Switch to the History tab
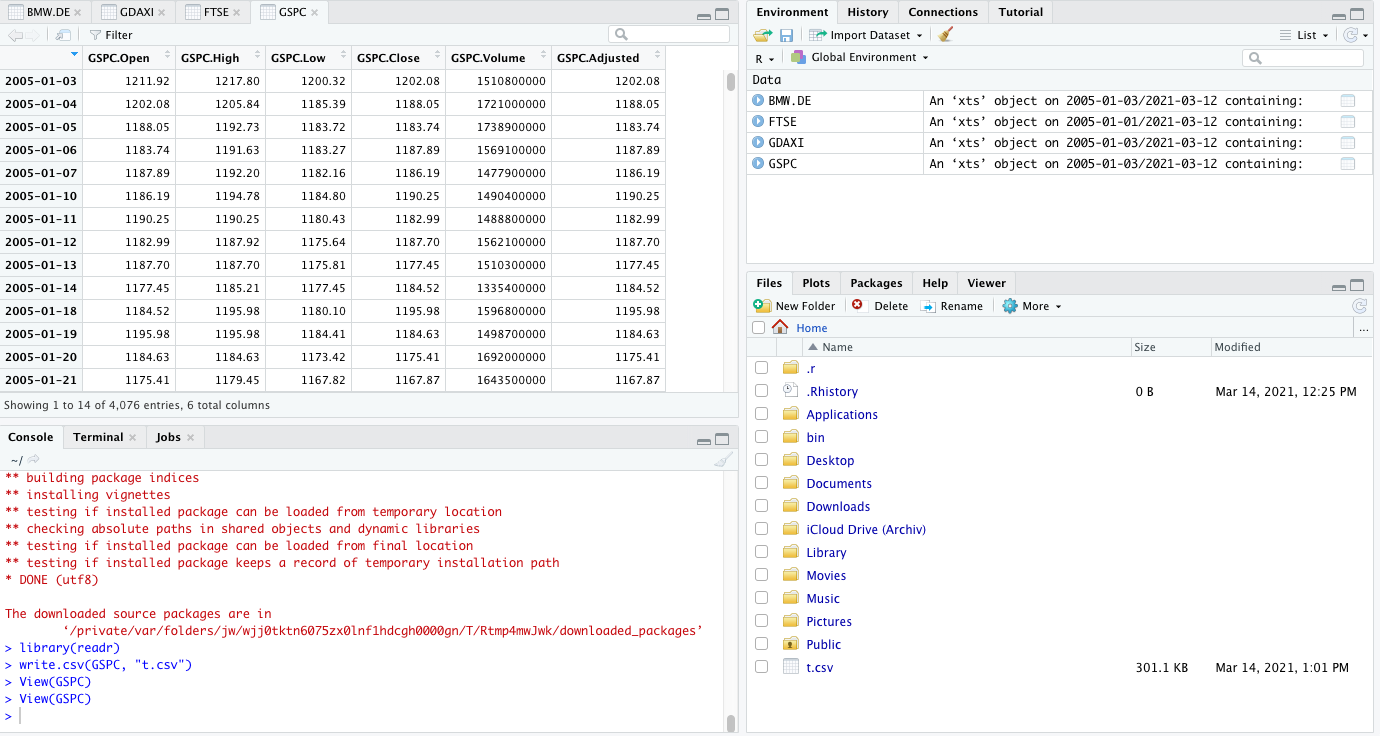Image resolution: width=1380 pixels, height=736 pixels. (x=867, y=12)
